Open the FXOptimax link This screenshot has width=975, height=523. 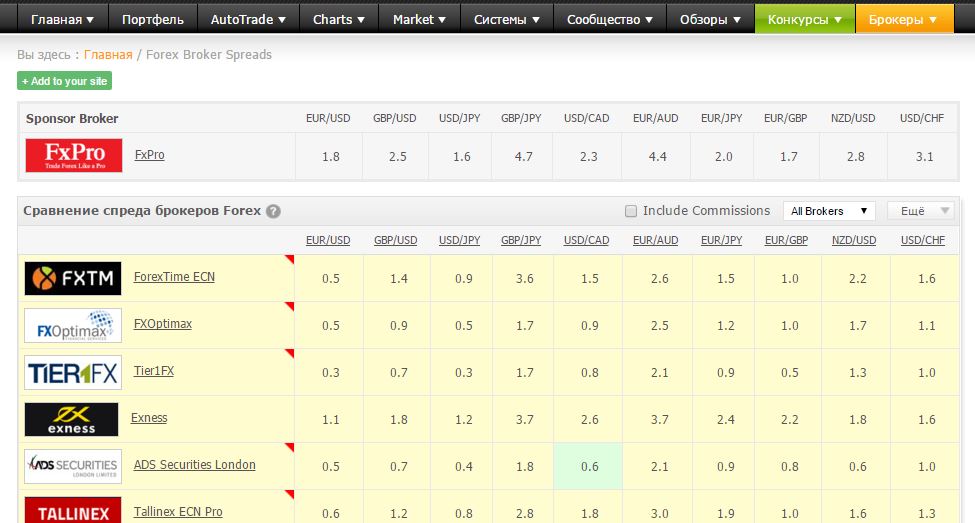163,324
